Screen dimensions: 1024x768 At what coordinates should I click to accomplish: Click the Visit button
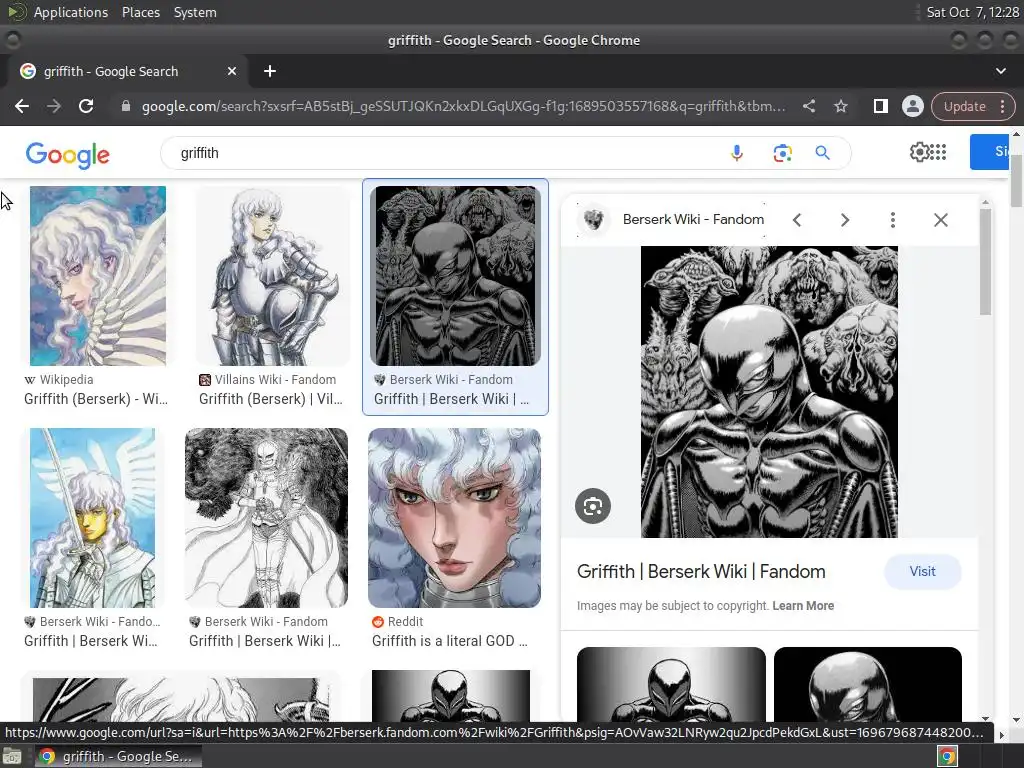tap(922, 571)
